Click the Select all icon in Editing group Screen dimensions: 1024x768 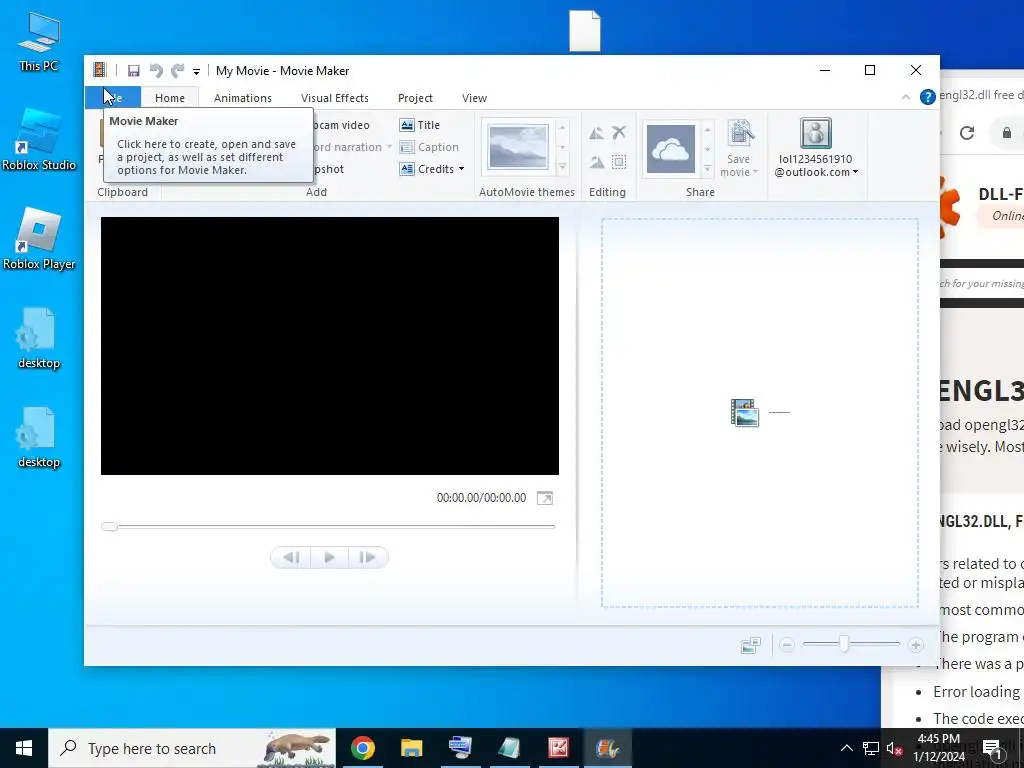point(619,161)
